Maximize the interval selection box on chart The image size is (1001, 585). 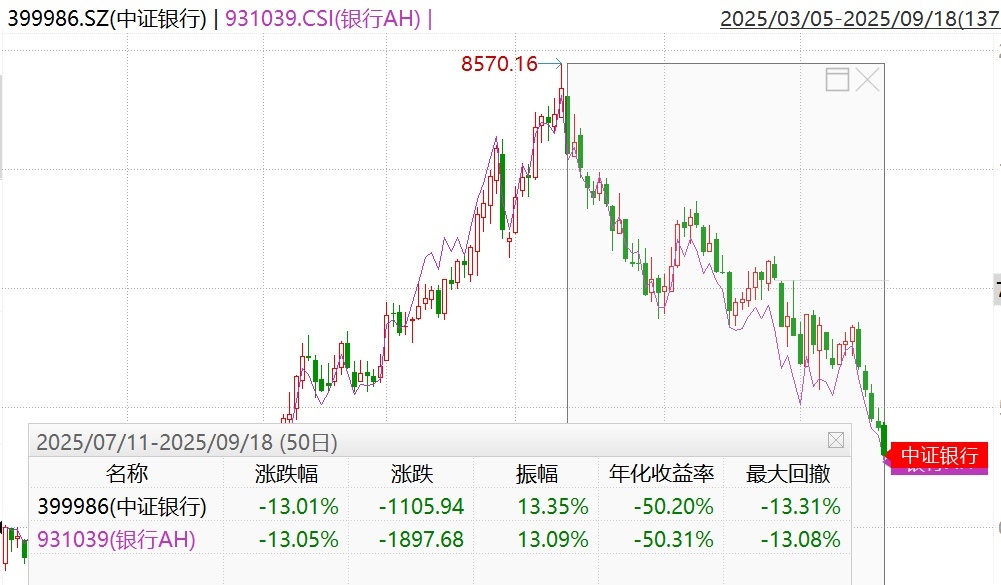click(x=837, y=80)
